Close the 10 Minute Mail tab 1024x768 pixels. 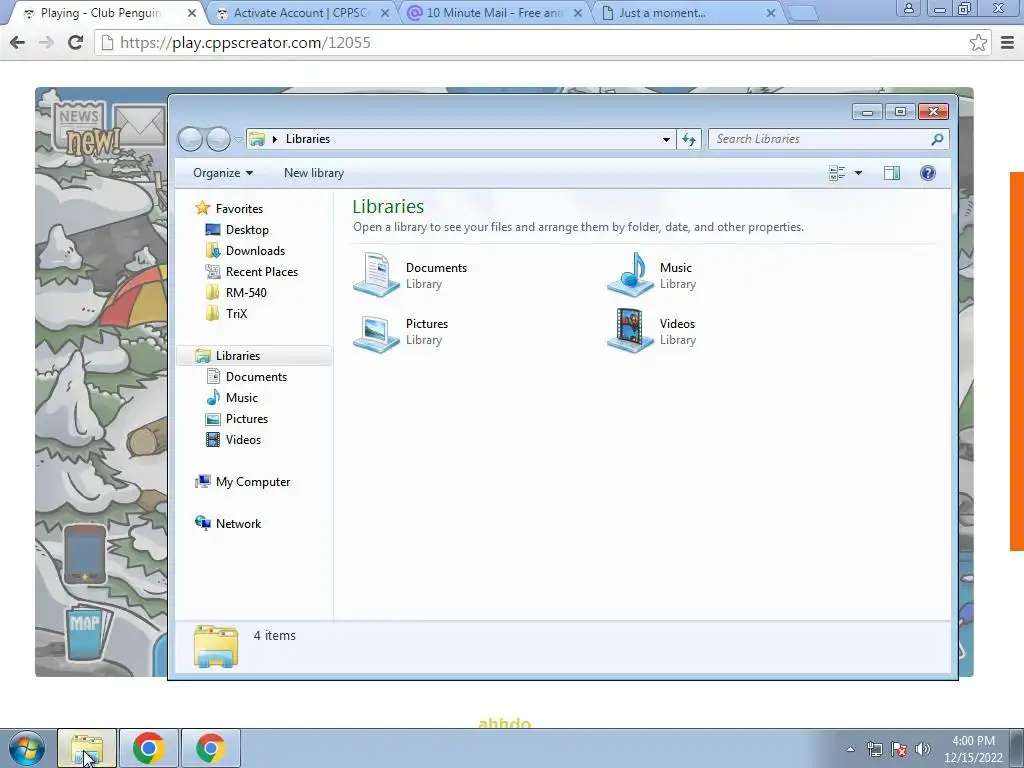(x=577, y=13)
